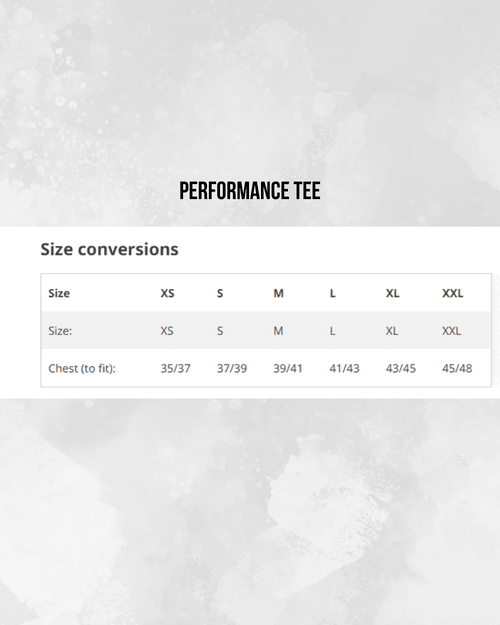The height and width of the screenshot is (625, 500).
Task: Select the S column header
Action: point(220,293)
